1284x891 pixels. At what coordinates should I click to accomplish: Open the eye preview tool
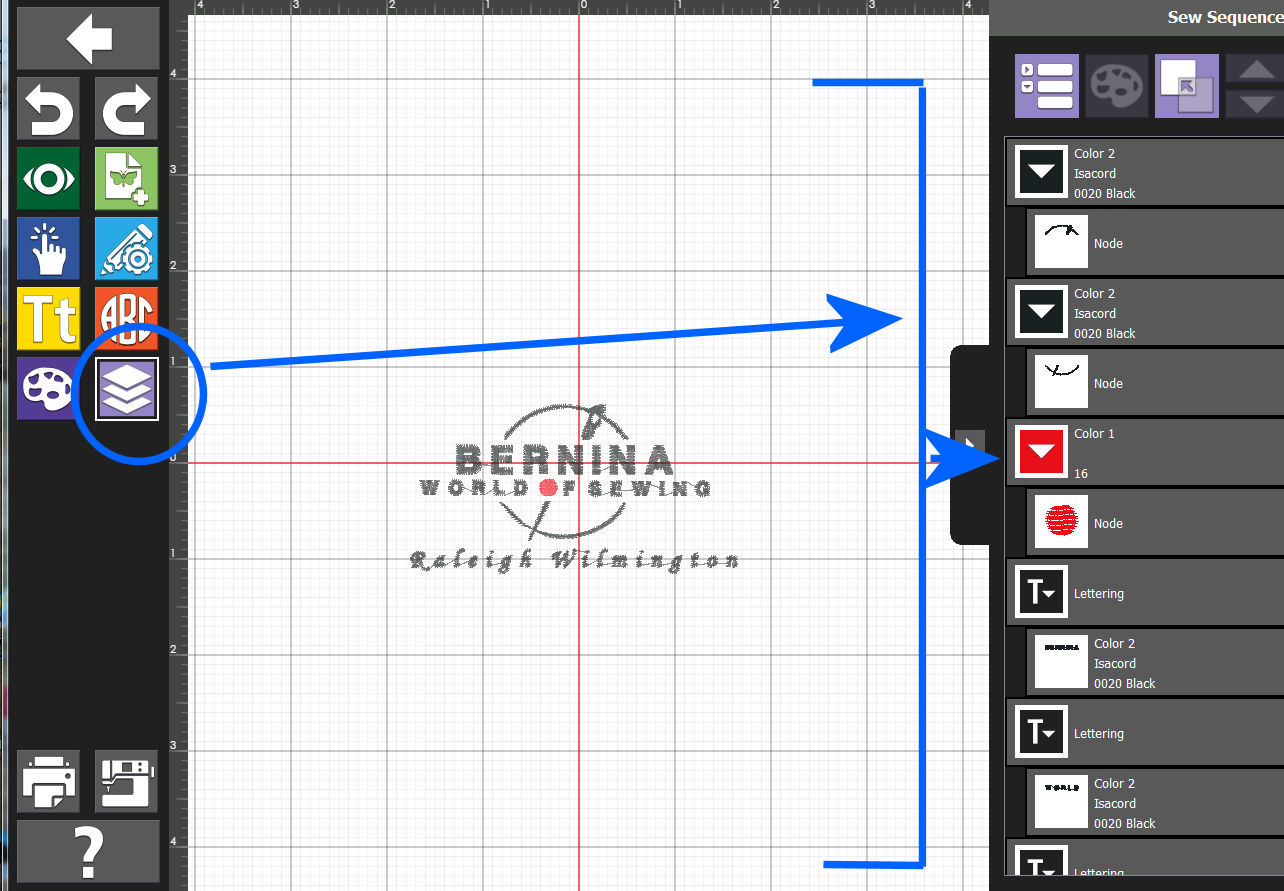pos(49,178)
